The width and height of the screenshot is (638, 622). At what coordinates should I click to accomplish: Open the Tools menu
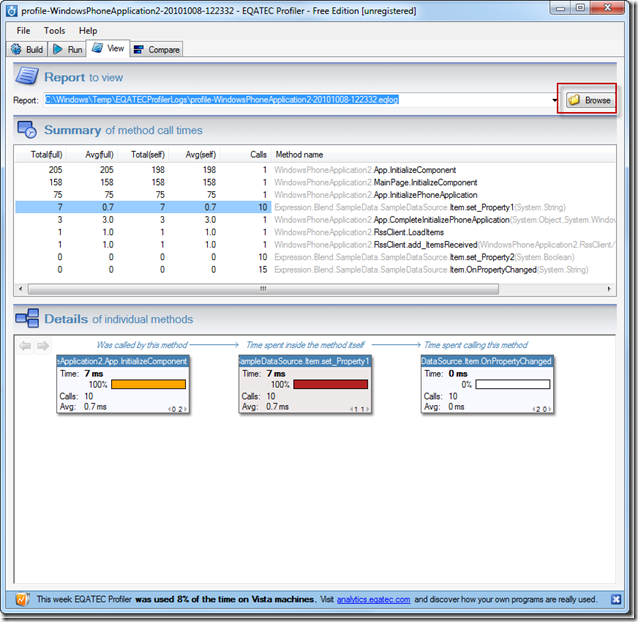point(54,31)
